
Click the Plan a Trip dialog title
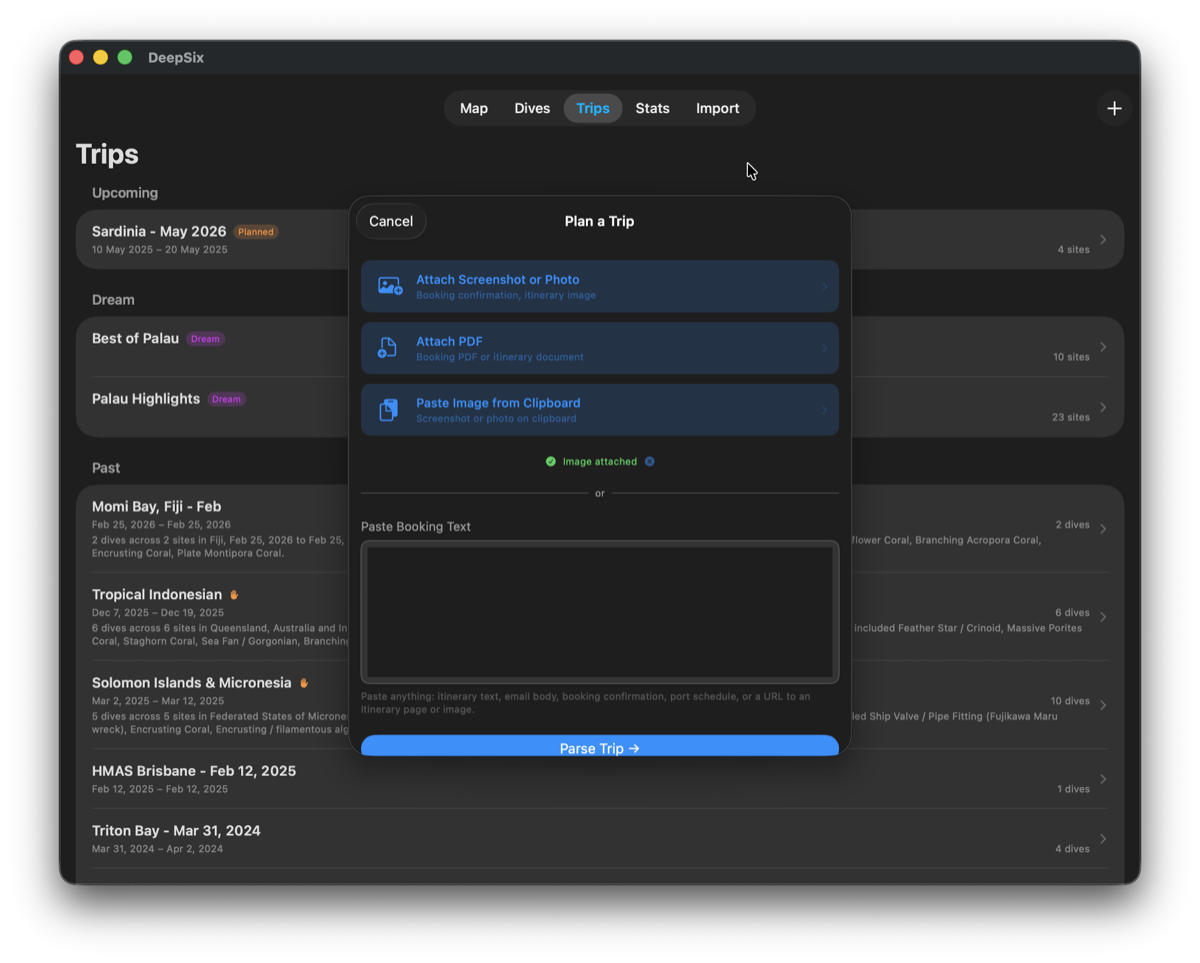tap(599, 221)
